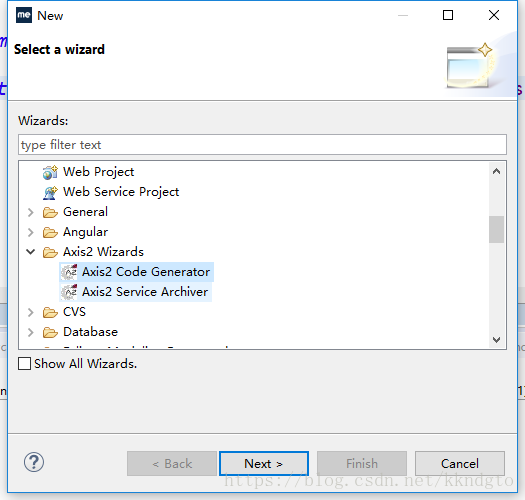Click the Next button
The width and height of the screenshot is (525, 500).
pos(264,463)
